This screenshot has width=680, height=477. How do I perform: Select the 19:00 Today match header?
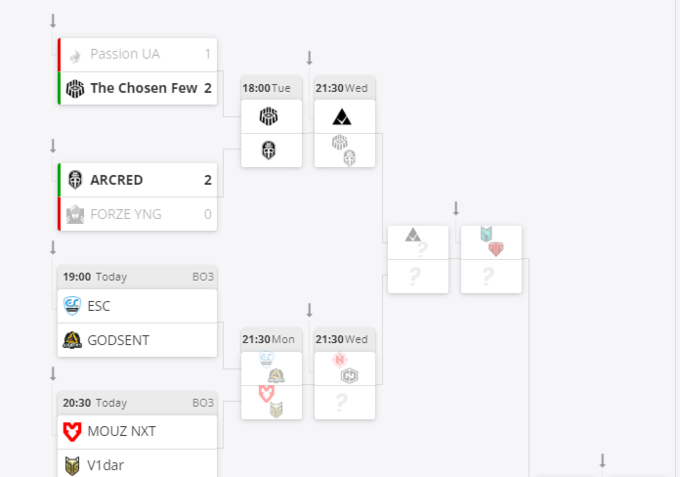tap(137, 276)
